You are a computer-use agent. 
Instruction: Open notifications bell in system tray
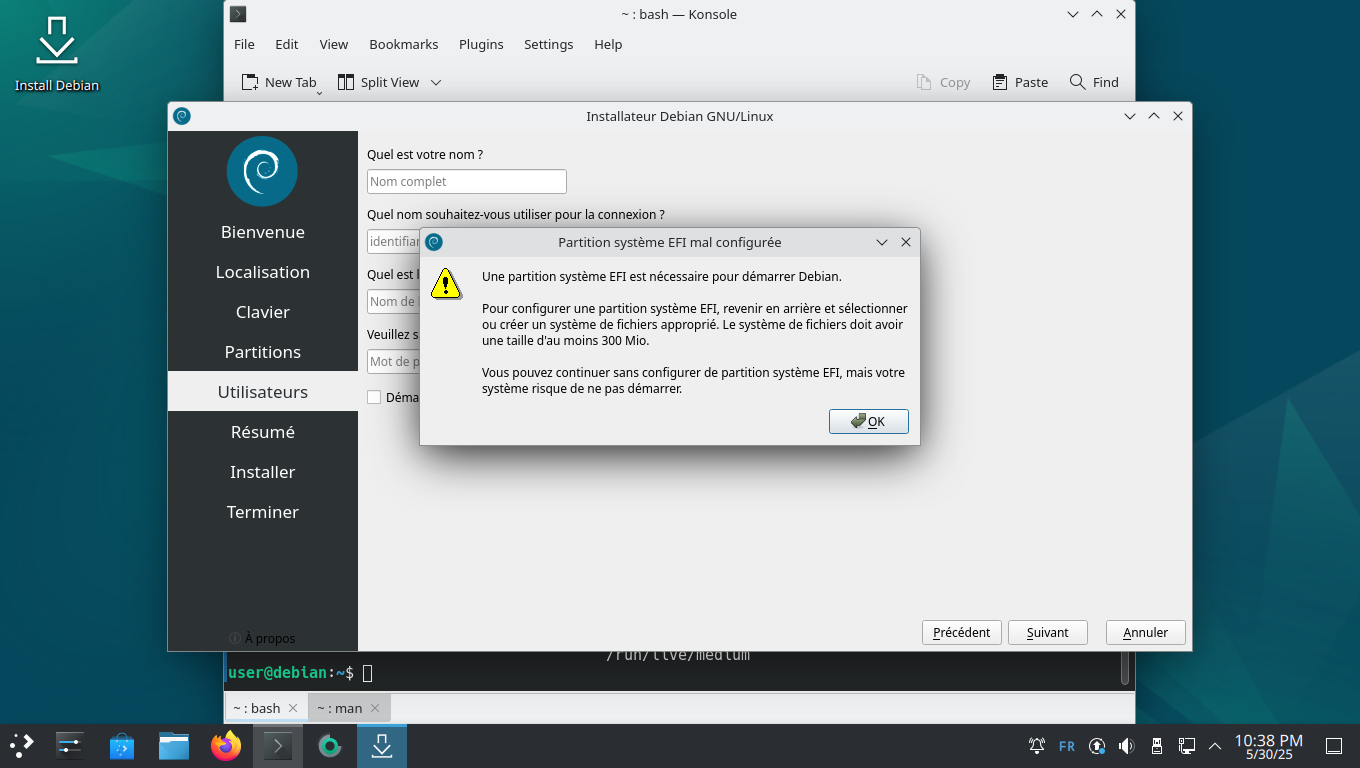1037,746
